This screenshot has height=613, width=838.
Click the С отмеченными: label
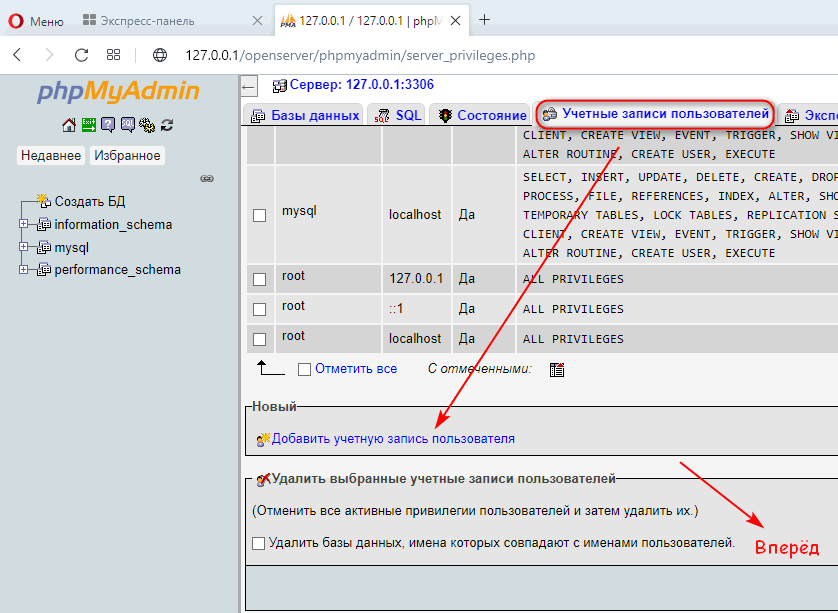[x=479, y=369]
